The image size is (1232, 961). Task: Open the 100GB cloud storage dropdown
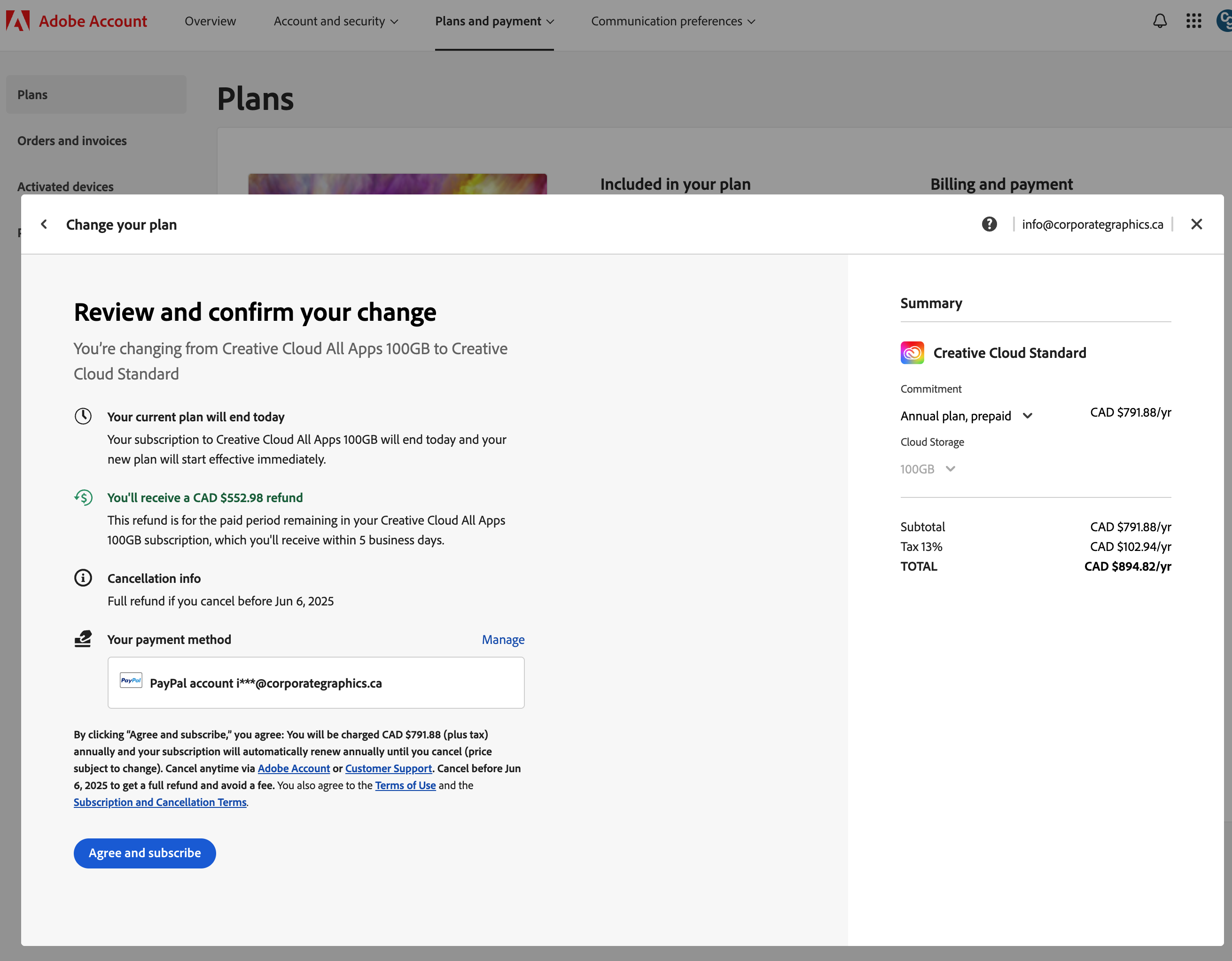click(x=928, y=469)
